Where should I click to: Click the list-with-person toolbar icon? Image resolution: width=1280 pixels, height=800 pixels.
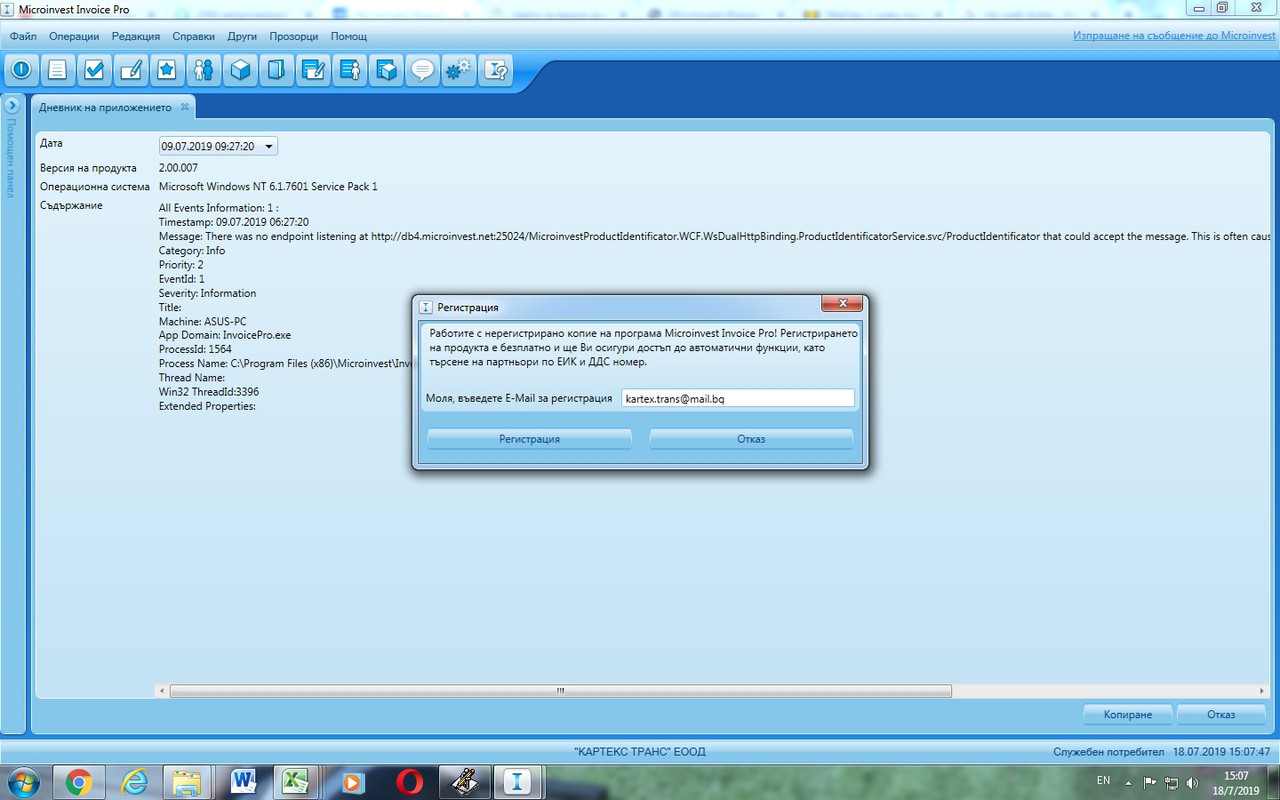click(350, 70)
